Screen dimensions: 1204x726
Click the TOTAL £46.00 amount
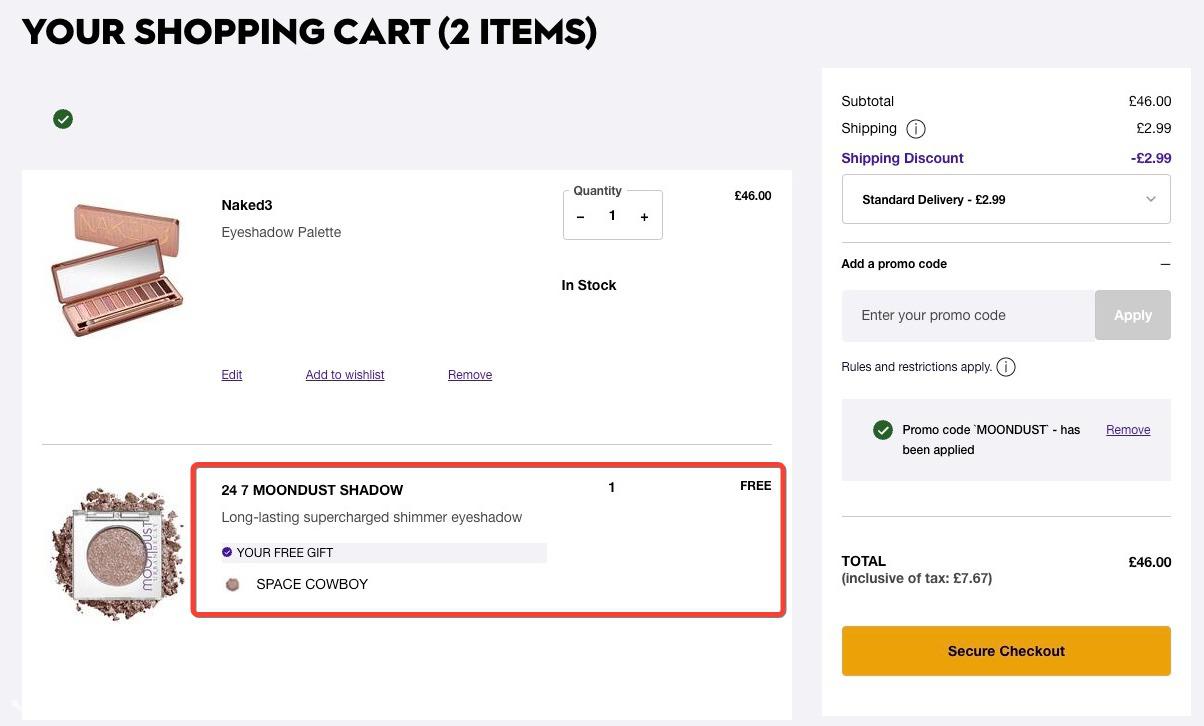(x=1150, y=562)
